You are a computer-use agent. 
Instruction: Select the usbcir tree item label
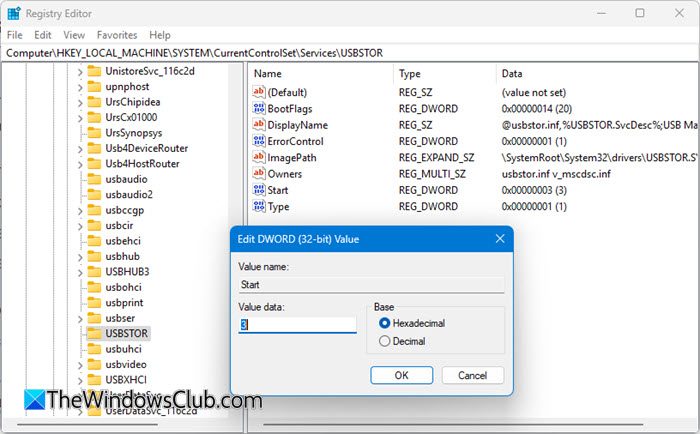pyautogui.click(x=119, y=225)
